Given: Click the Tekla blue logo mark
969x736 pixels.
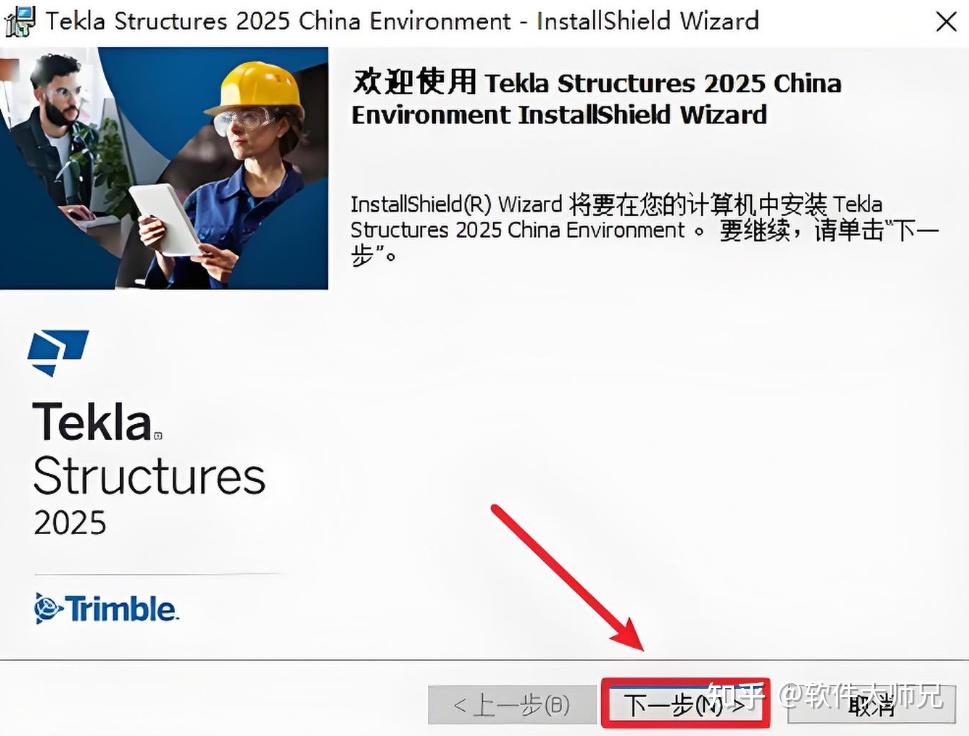Looking at the screenshot, I should [x=58, y=353].
